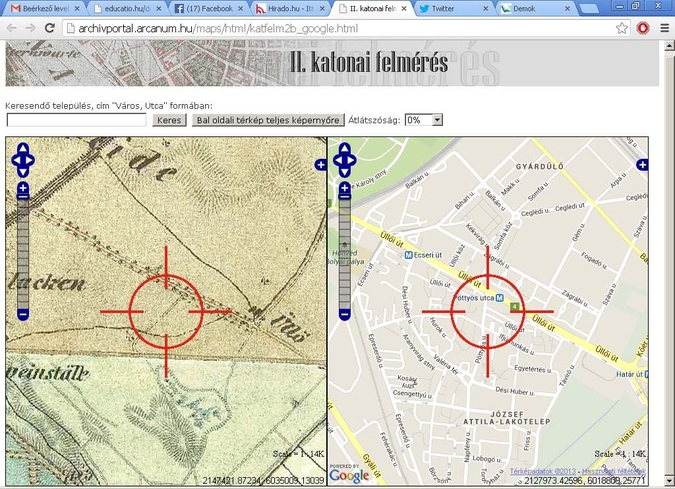This screenshot has width=675, height=489.
Task: Reload the current page
Action: 50,28
